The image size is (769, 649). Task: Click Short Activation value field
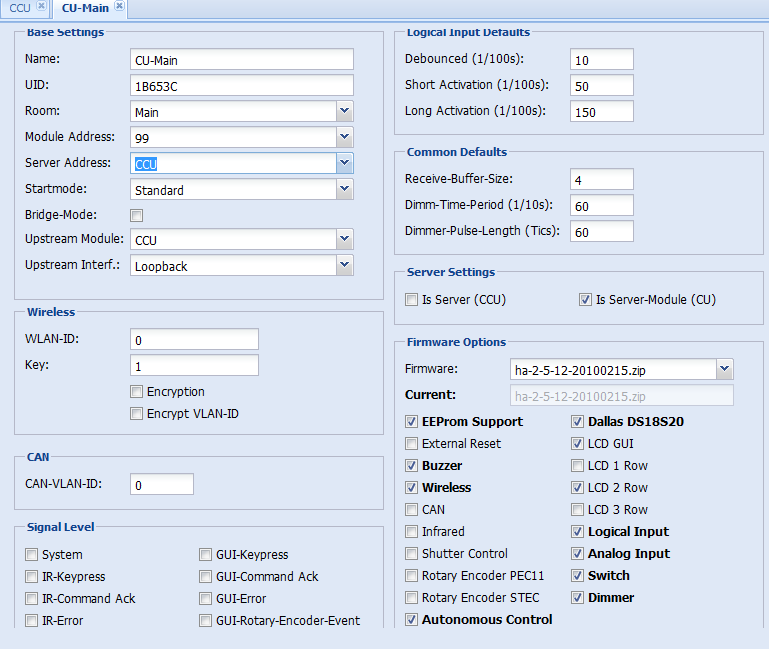coord(602,85)
